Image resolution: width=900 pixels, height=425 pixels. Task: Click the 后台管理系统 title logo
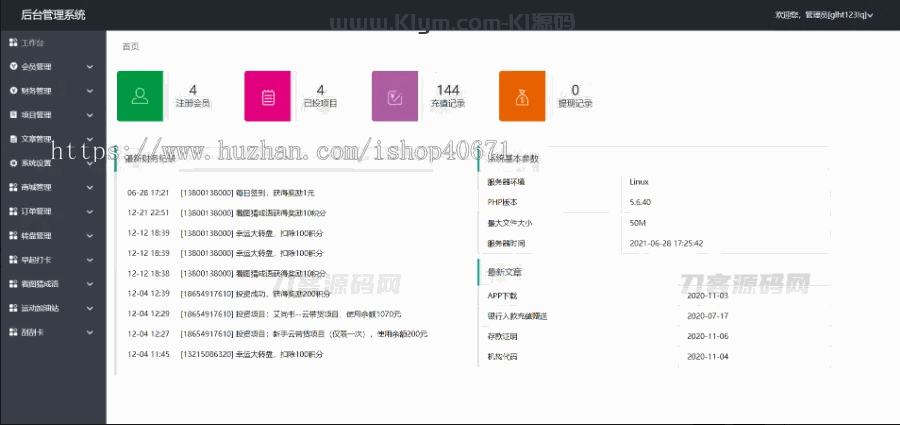[53, 15]
